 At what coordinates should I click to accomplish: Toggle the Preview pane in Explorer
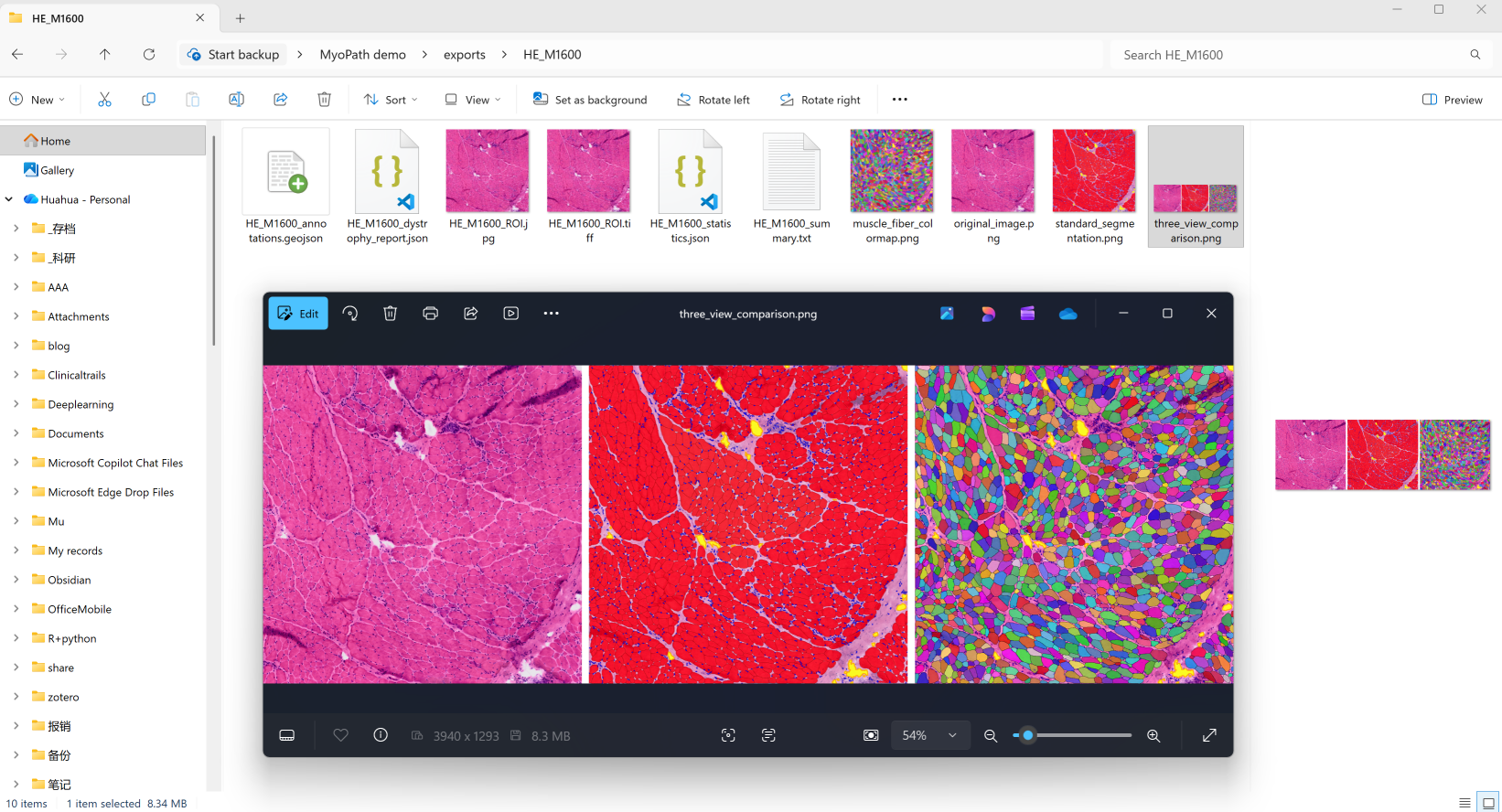click(1453, 100)
